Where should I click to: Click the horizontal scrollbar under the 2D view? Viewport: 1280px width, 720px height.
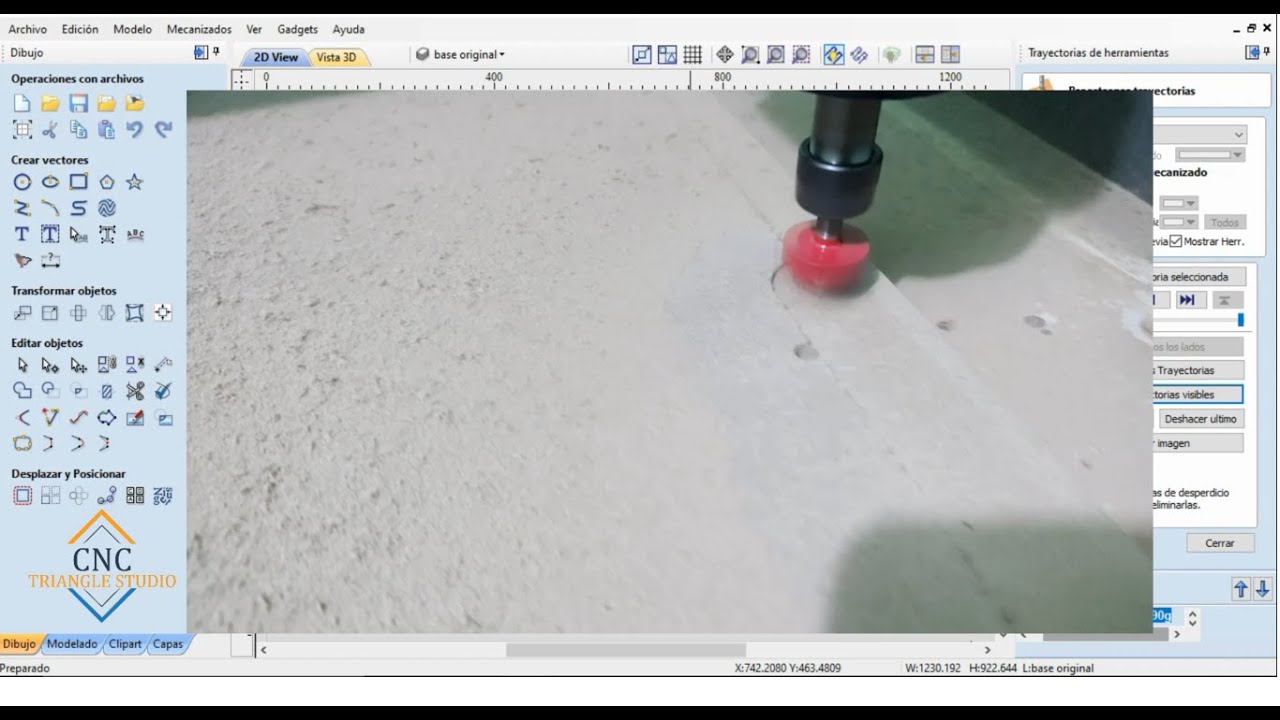click(x=625, y=650)
